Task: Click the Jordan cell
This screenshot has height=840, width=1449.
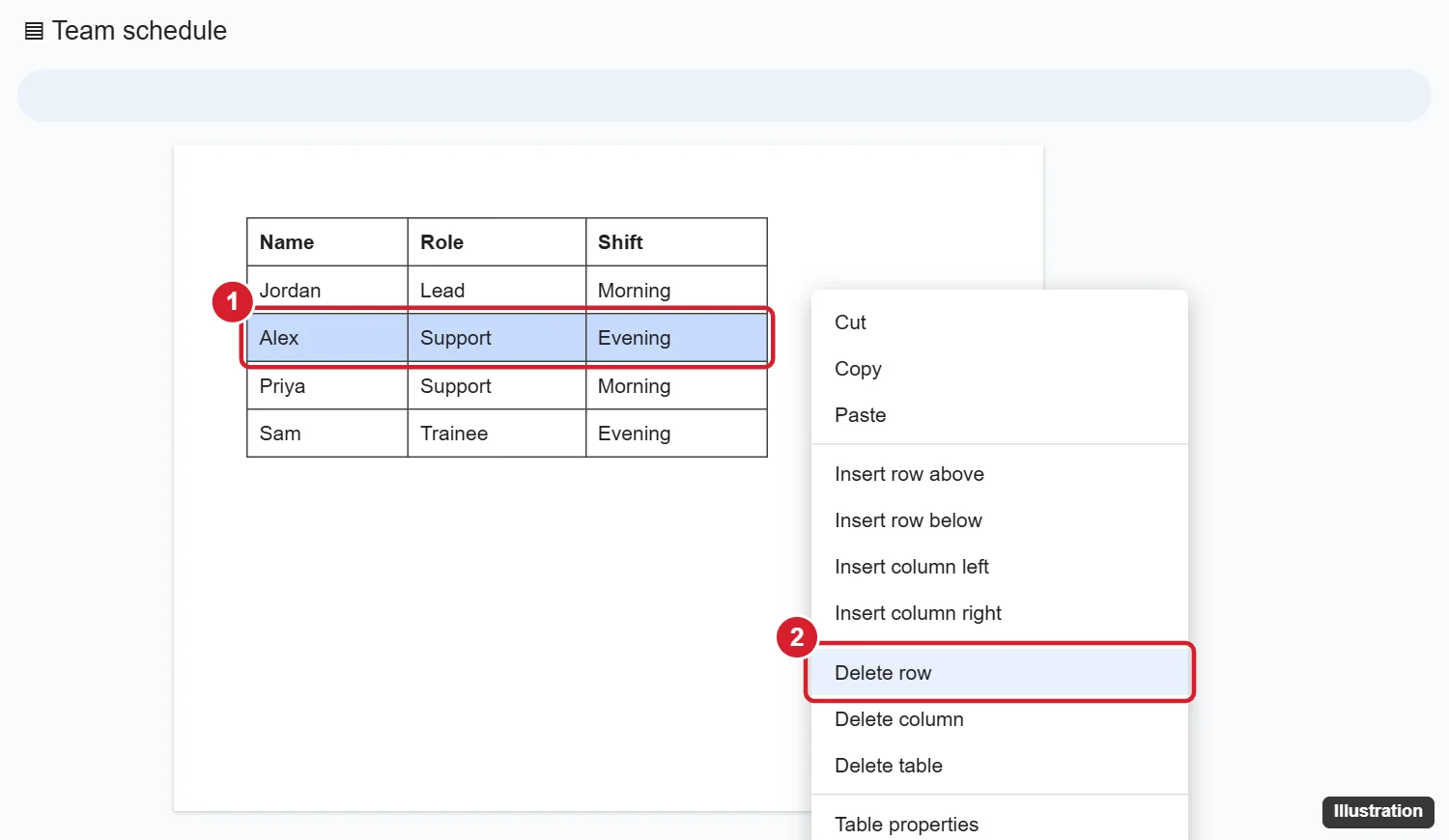Action: pyautogui.click(x=327, y=290)
